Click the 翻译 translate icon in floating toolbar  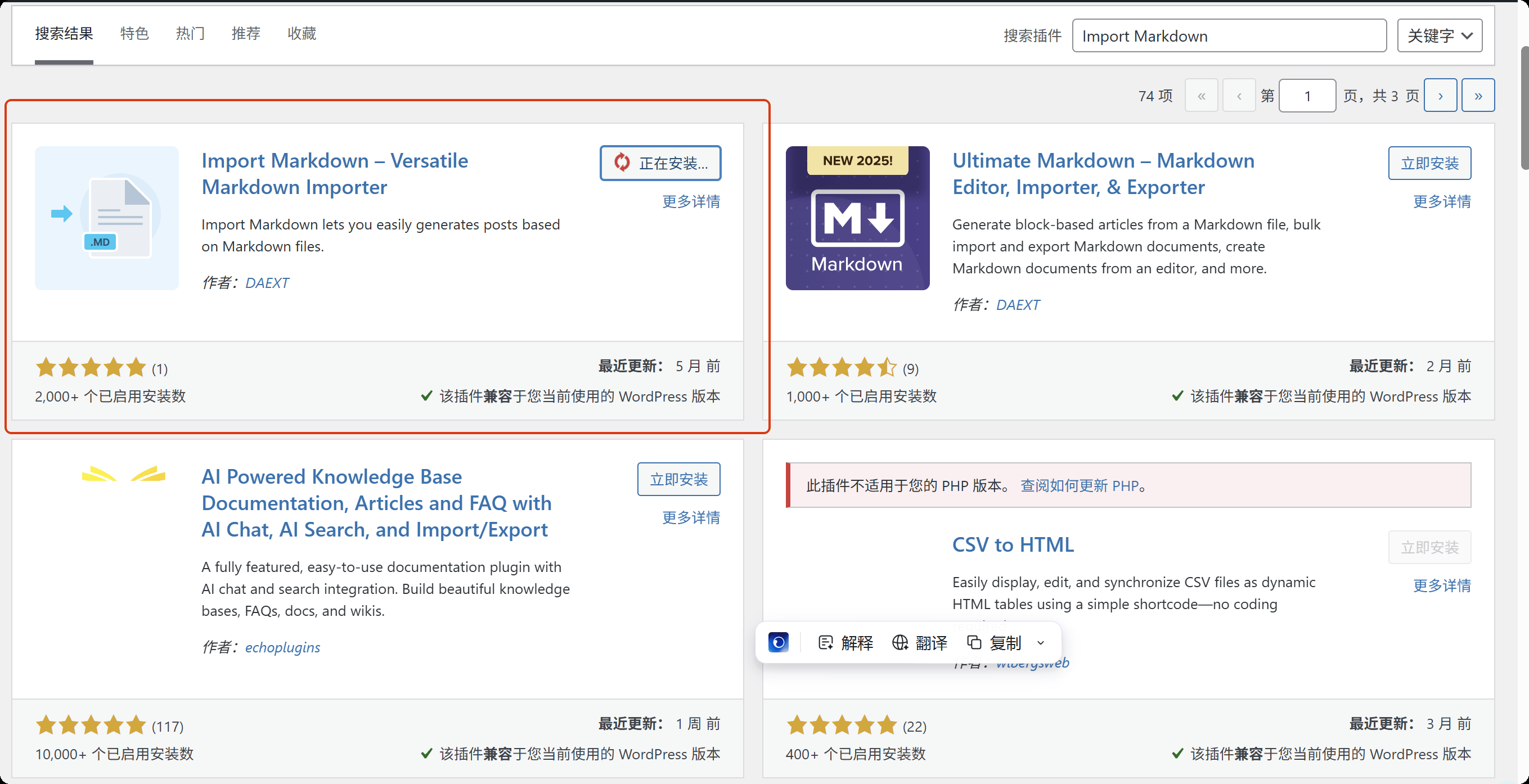click(900, 642)
